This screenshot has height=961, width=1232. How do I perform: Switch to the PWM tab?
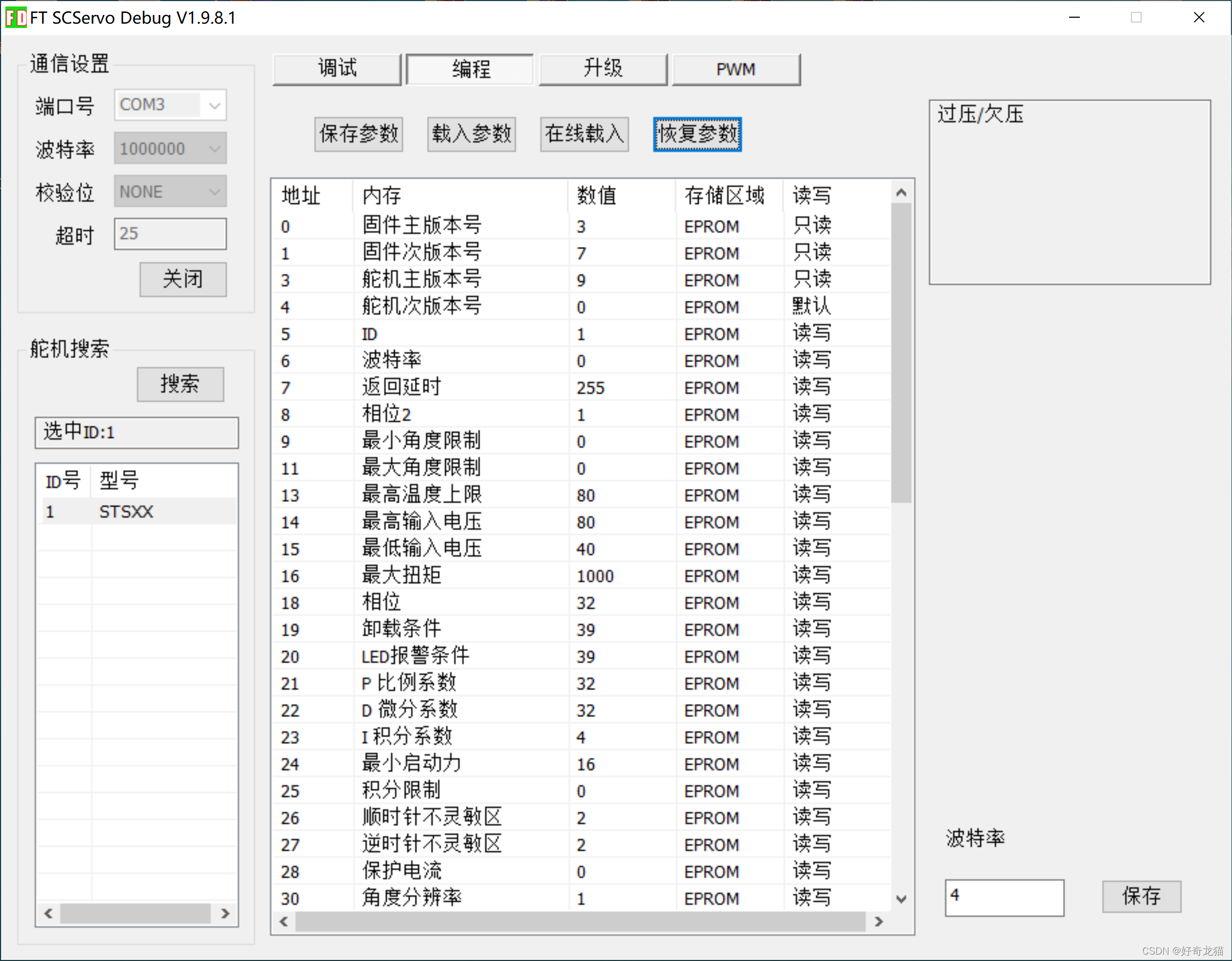[x=735, y=69]
